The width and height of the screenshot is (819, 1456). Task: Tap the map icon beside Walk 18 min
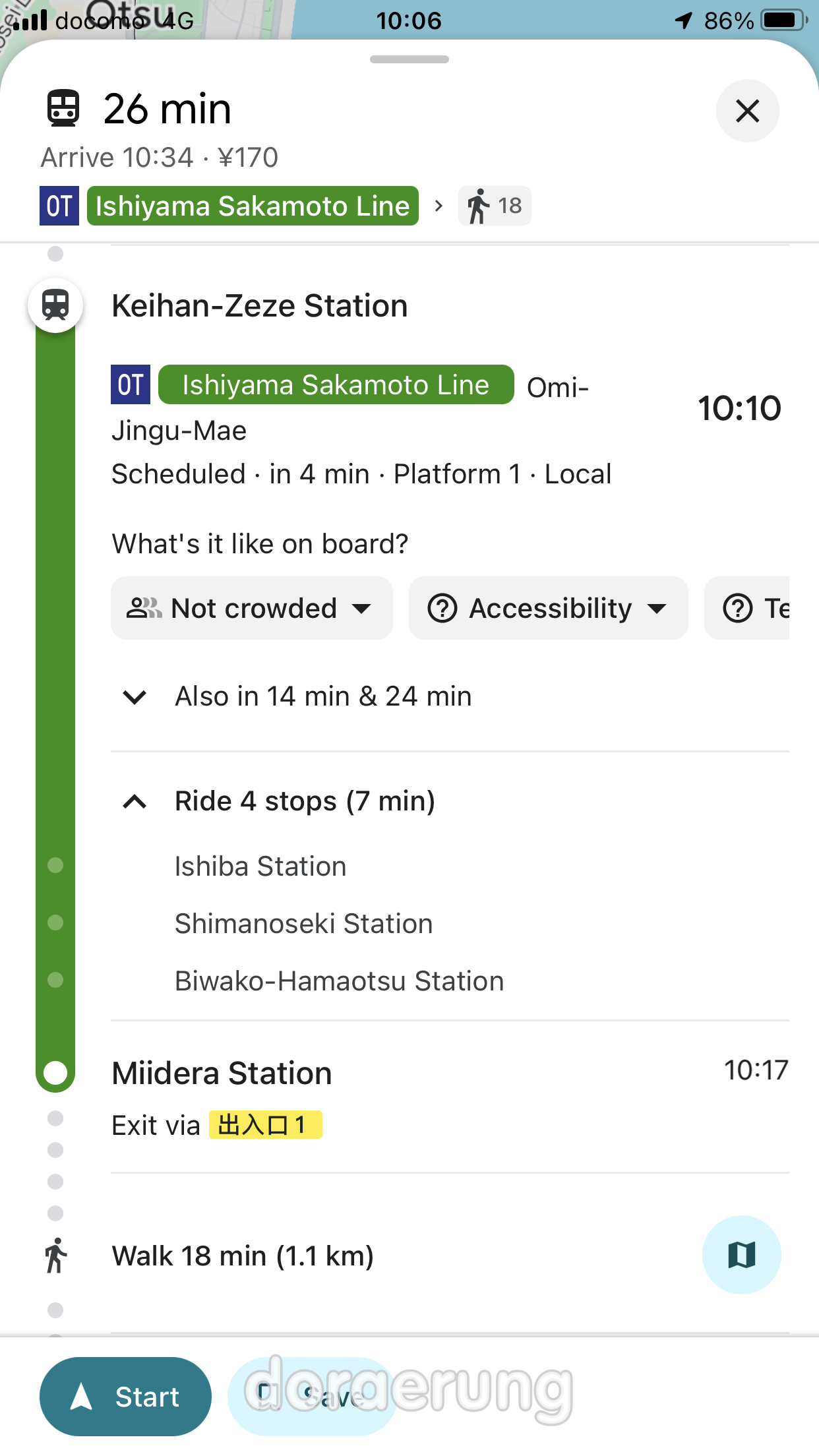[741, 1254]
